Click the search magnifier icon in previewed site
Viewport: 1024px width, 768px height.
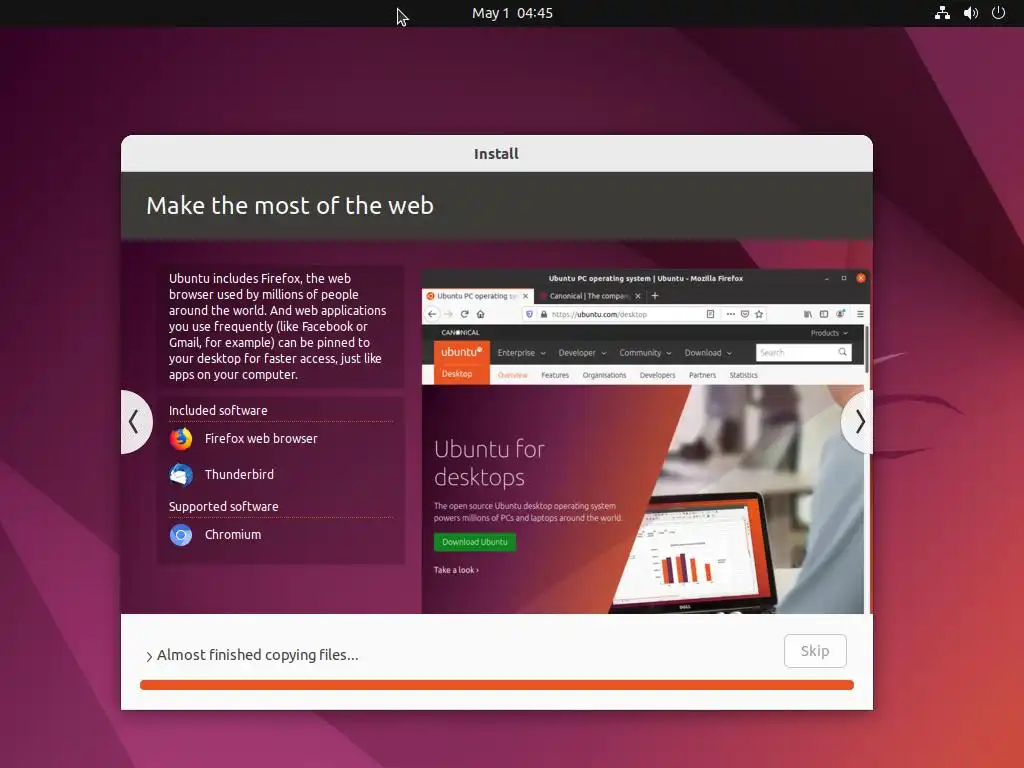(842, 353)
